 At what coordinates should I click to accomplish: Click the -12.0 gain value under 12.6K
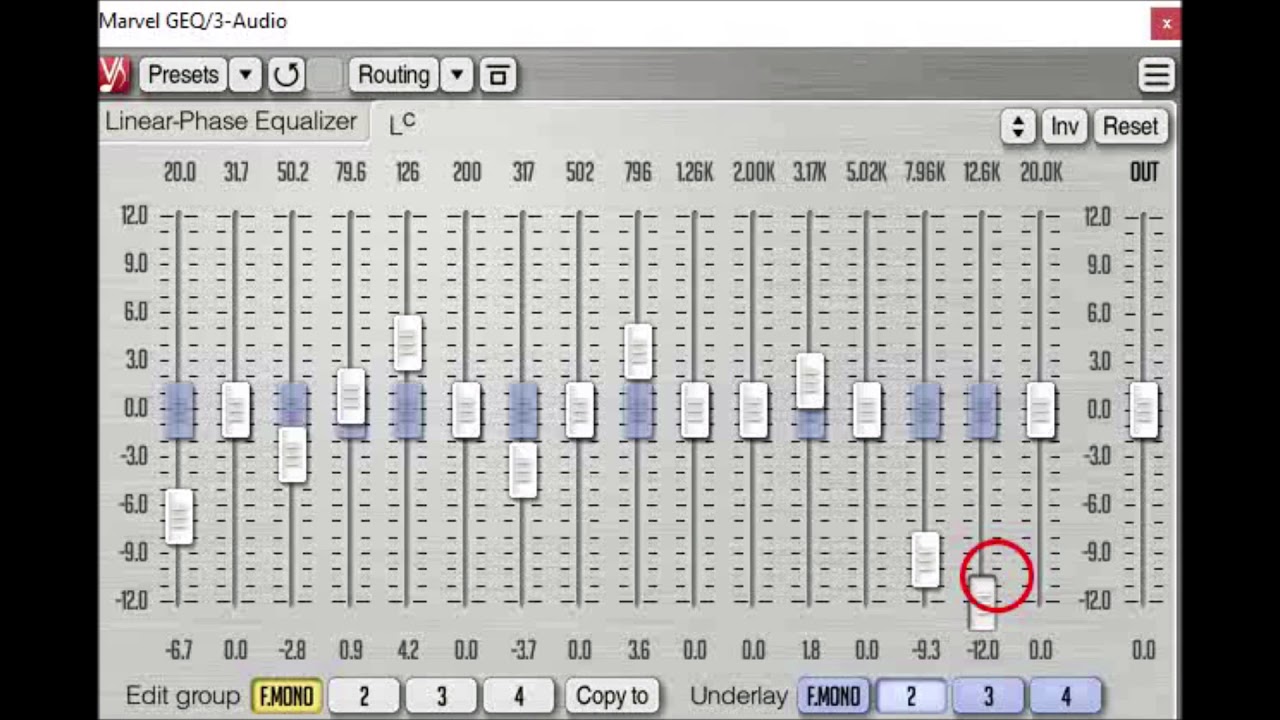point(982,650)
